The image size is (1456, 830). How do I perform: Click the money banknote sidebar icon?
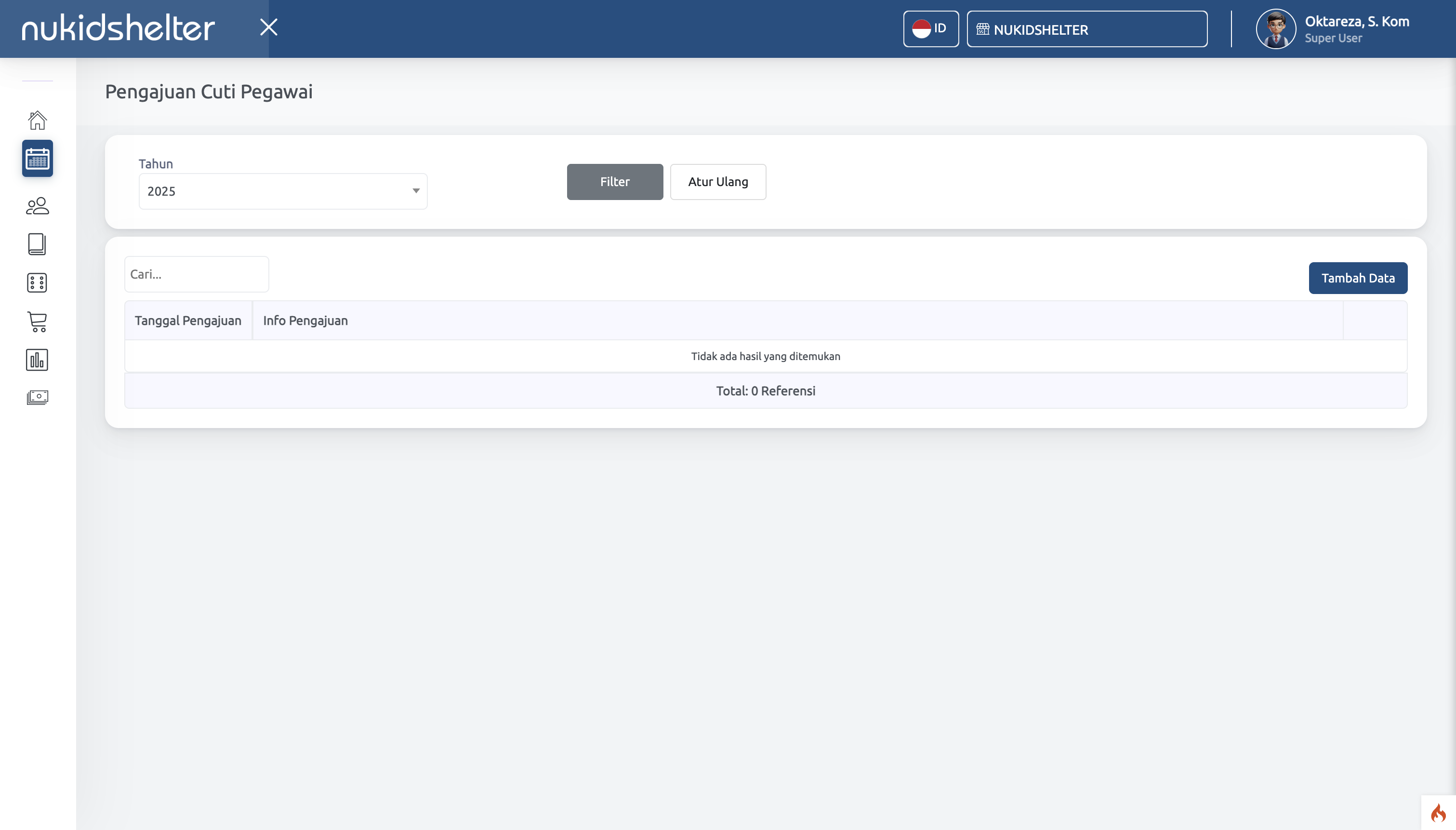[37, 397]
